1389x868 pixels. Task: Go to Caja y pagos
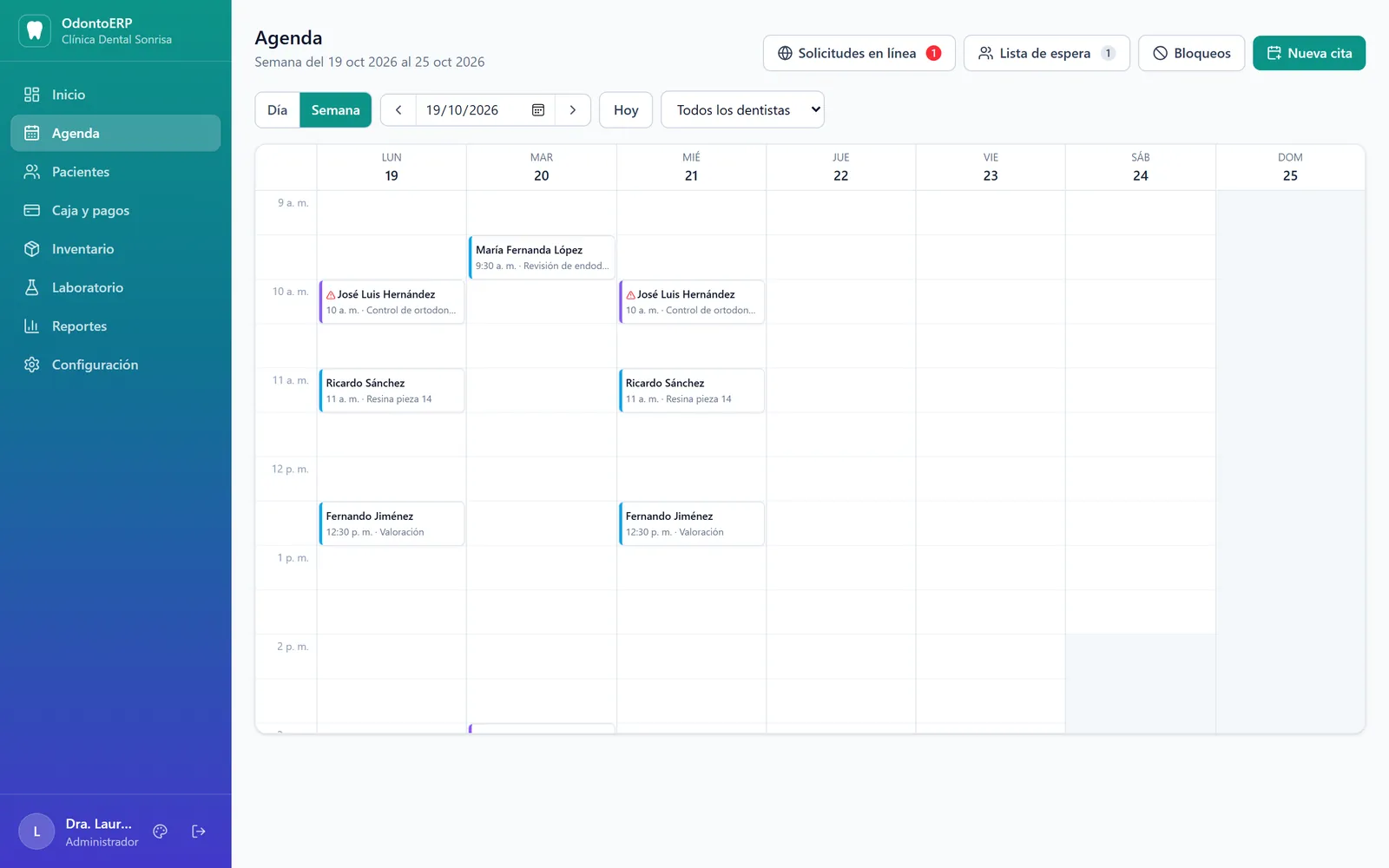115,210
